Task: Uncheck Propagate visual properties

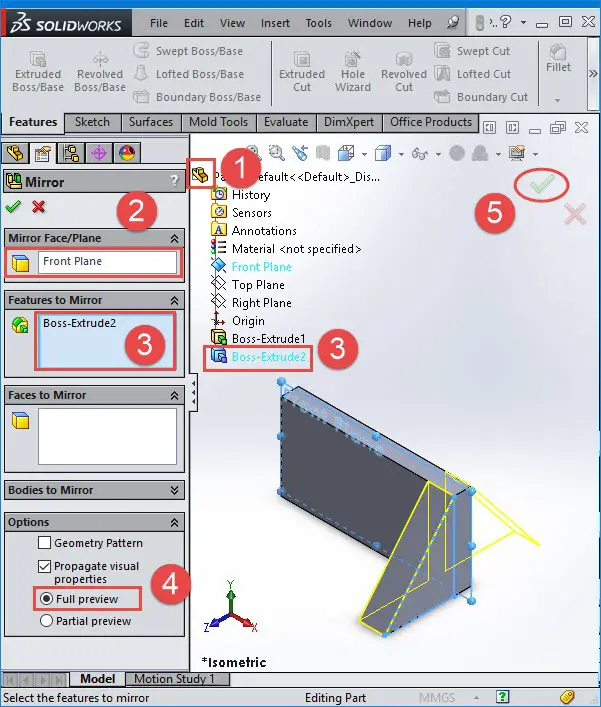Action: click(x=45, y=566)
